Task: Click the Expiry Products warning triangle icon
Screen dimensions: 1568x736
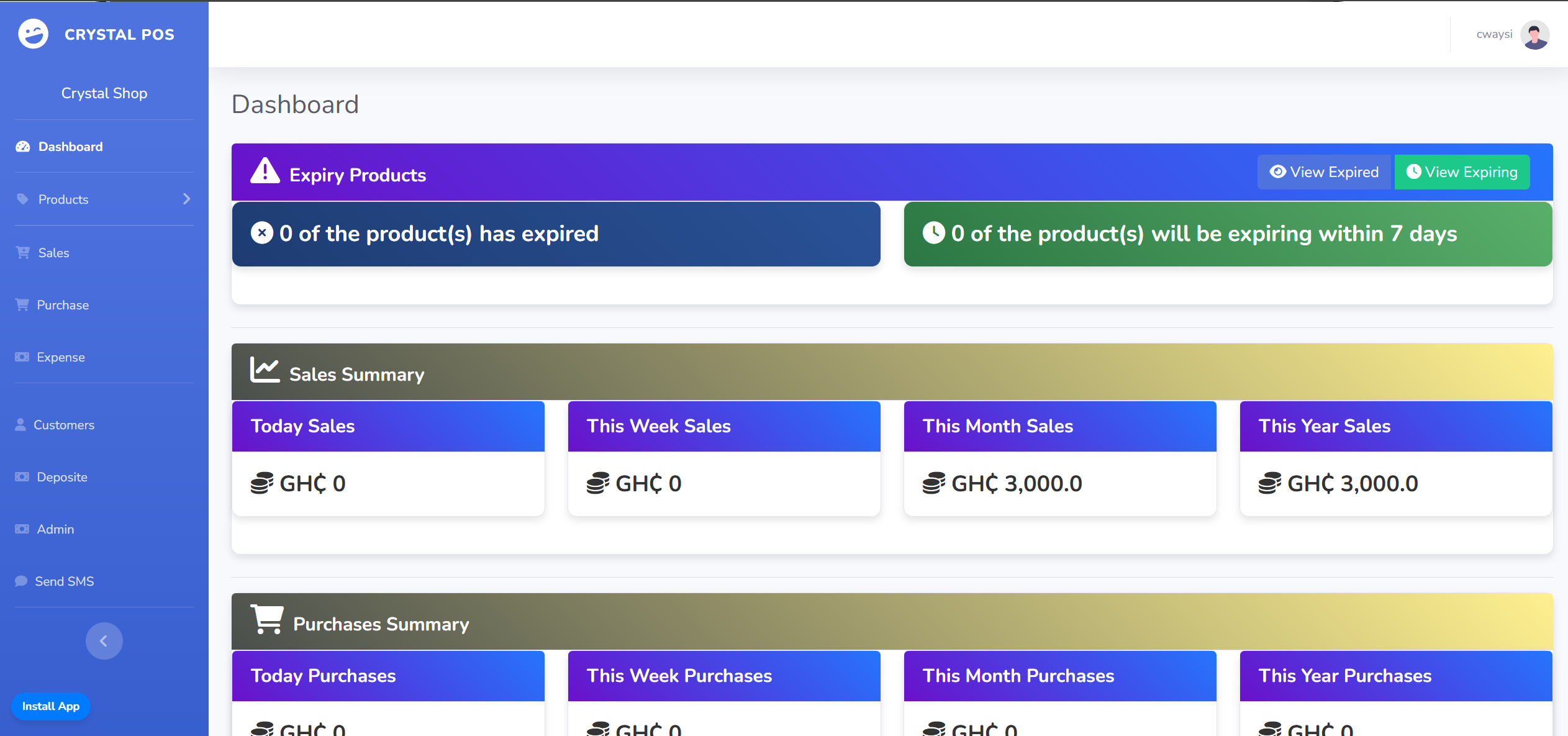Action: pyautogui.click(x=265, y=171)
